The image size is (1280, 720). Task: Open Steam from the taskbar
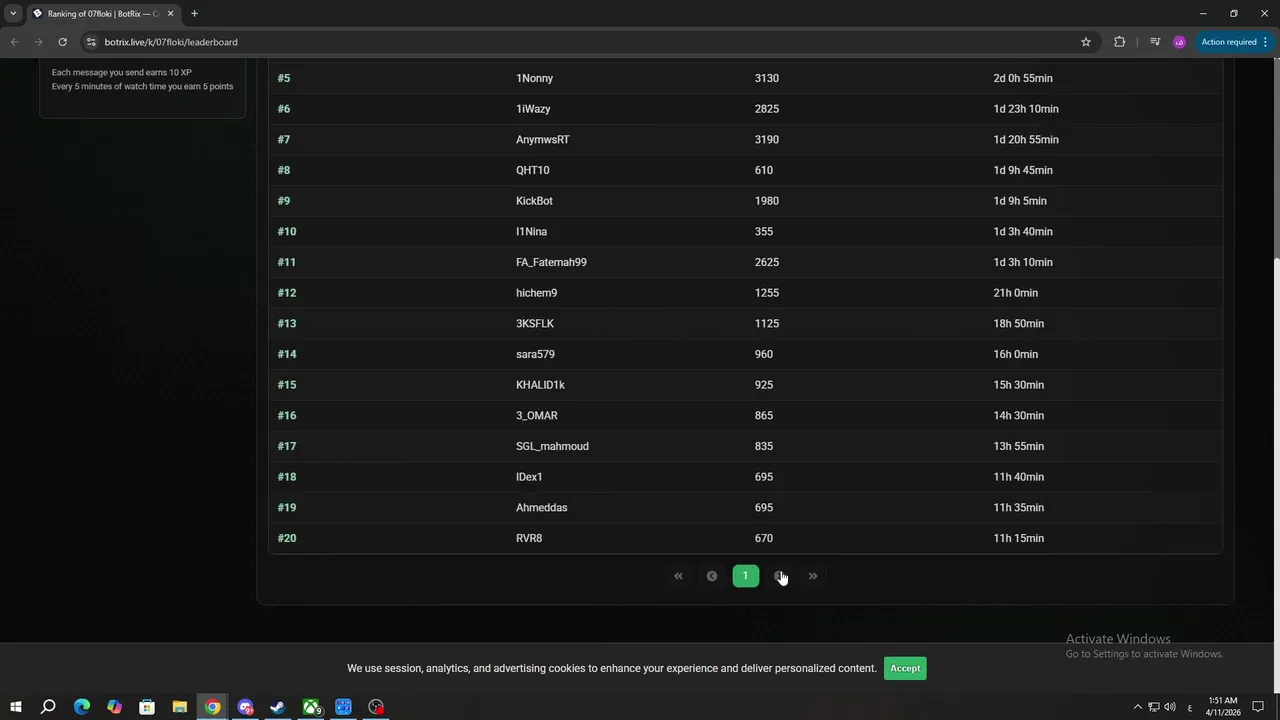tap(278, 707)
